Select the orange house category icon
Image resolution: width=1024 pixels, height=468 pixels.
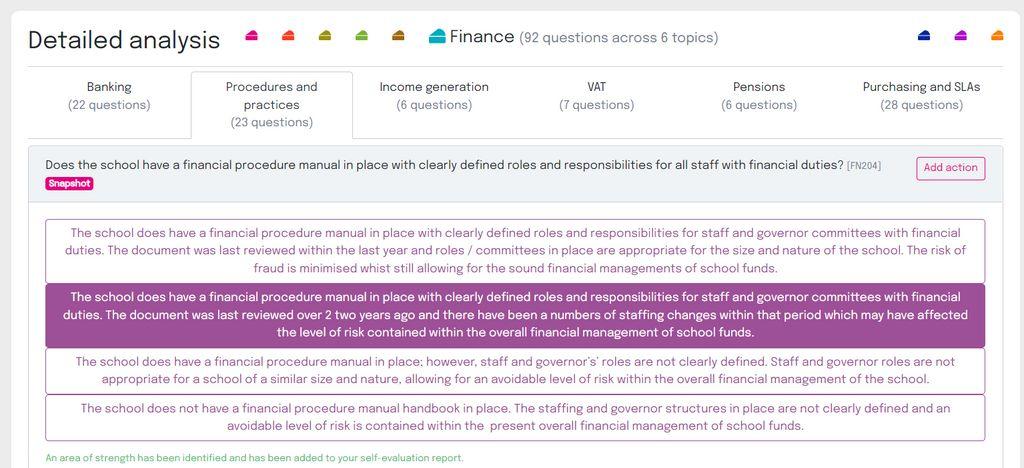[997, 36]
